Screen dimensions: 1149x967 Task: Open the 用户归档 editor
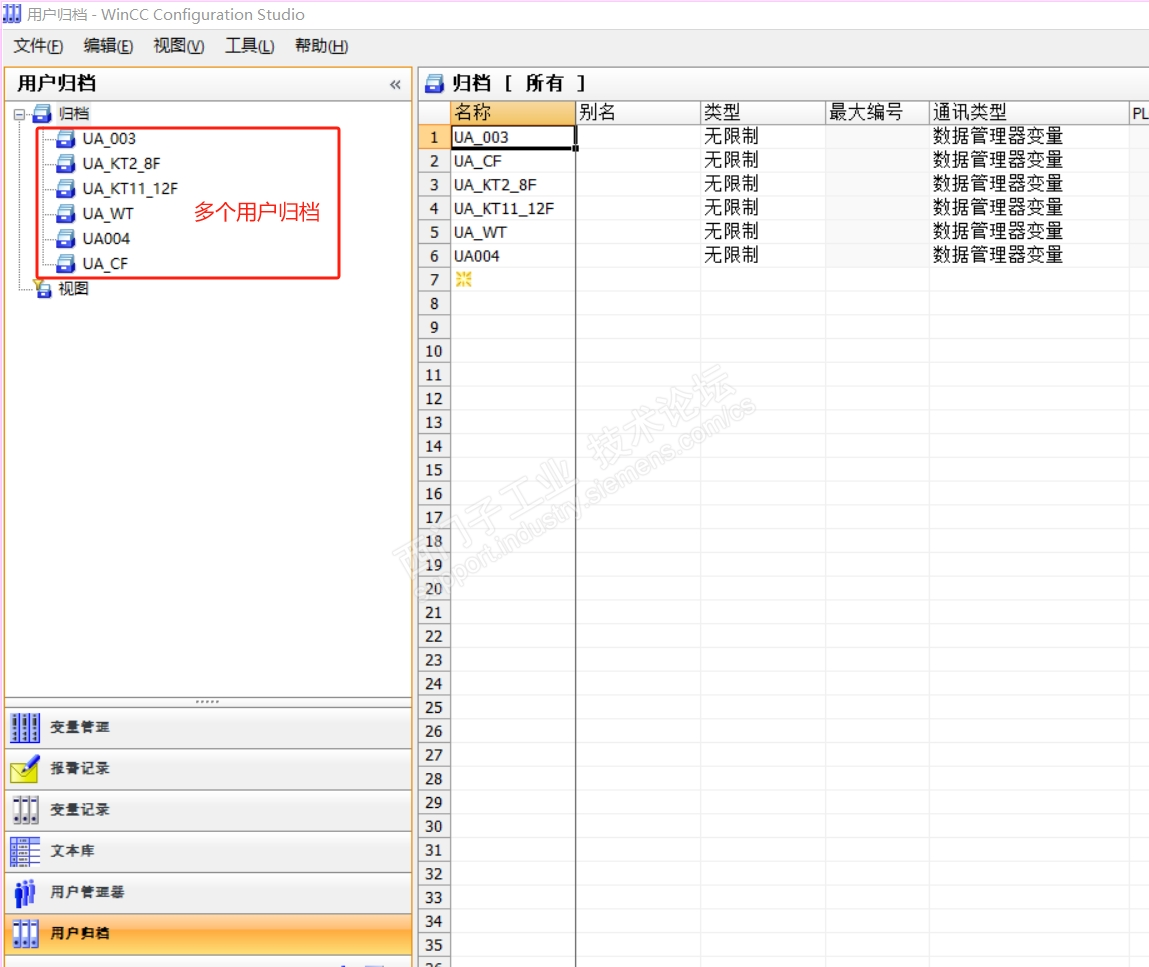[x=208, y=933]
